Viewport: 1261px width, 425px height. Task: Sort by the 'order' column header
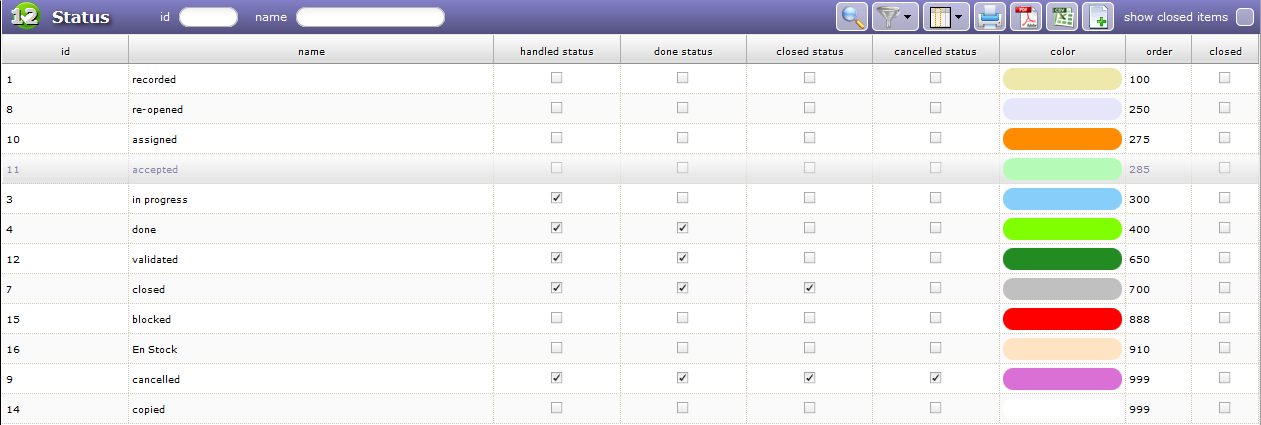(x=1159, y=51)
